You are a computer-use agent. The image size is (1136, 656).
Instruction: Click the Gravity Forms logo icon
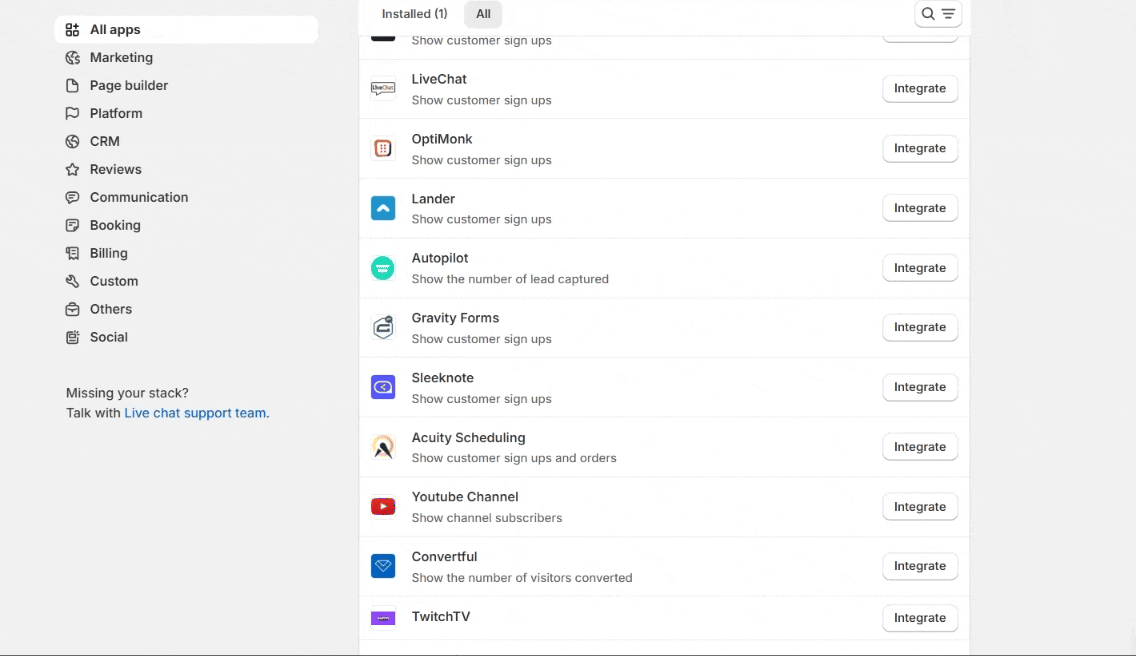(x=383, y=327)
